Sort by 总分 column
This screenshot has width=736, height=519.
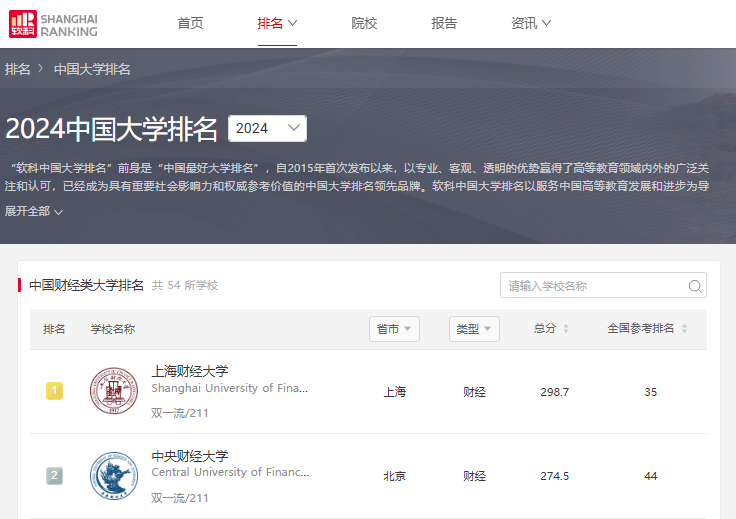click(x=551, y=328)
